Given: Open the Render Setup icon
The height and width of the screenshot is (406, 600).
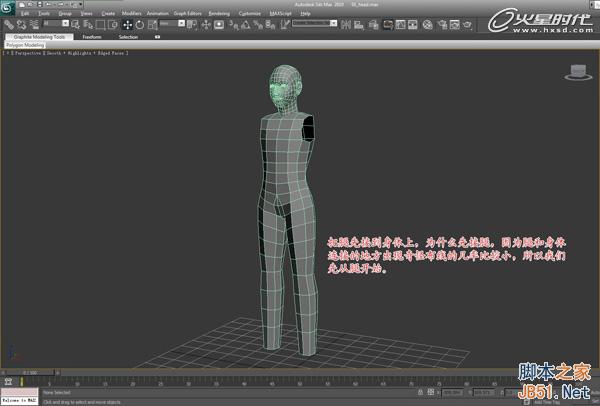Looking at the screenshot, I should 442,25.
